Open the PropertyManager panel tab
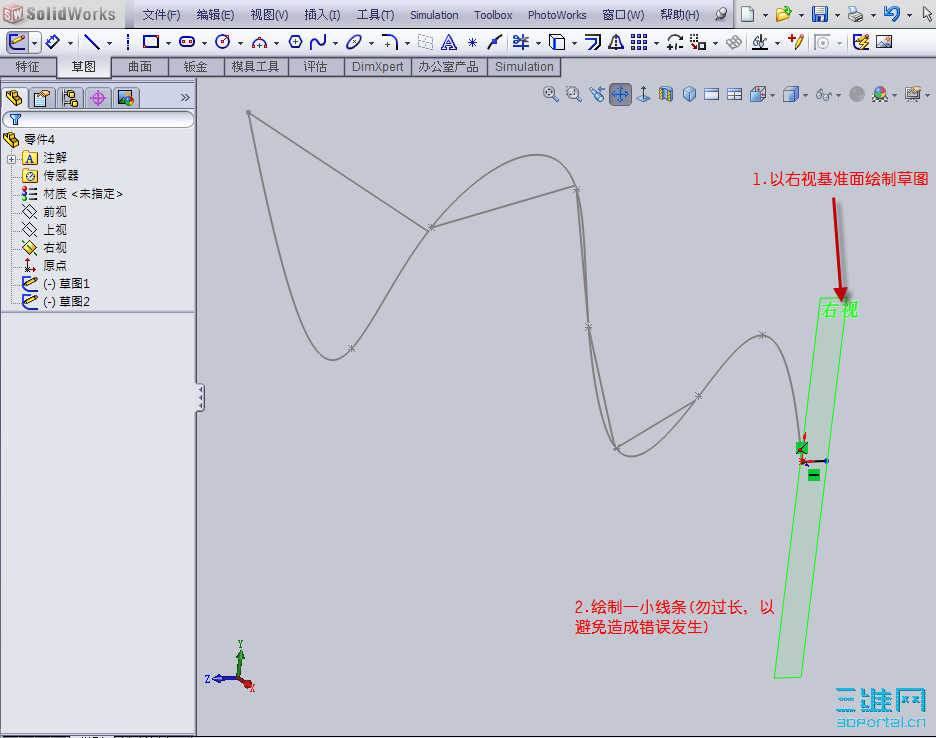 (41, 98)
